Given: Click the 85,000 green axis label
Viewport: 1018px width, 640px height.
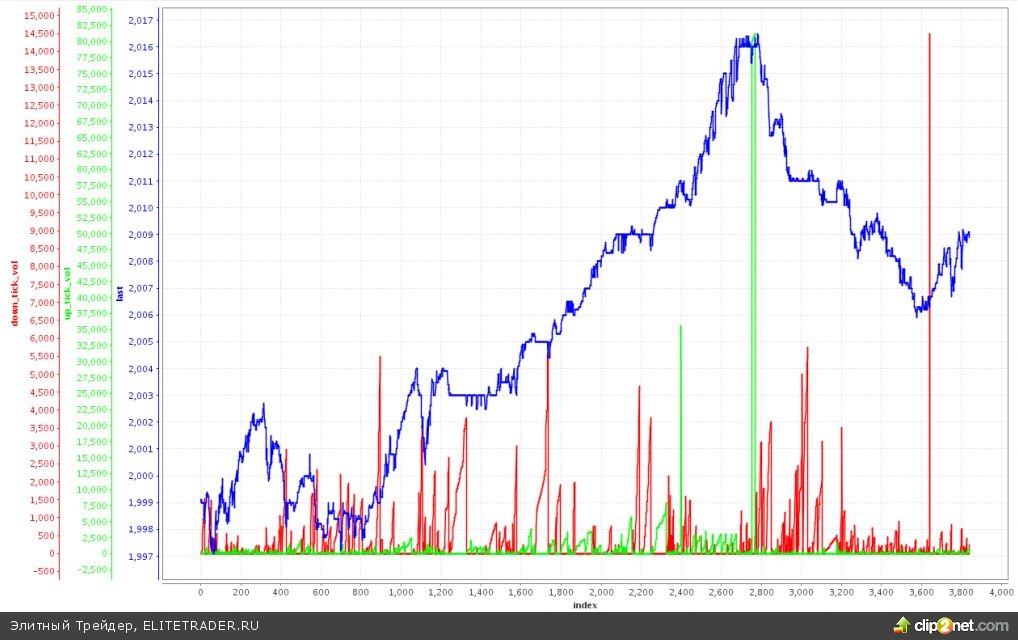Looking at the screenshot, I should tap(92, 9).
